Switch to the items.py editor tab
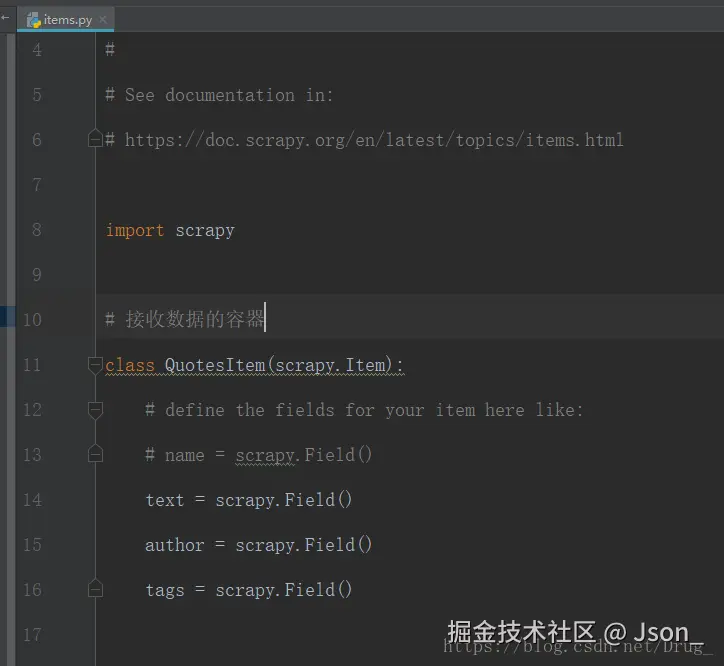This screenshot has height=666, width=724. 66,20
